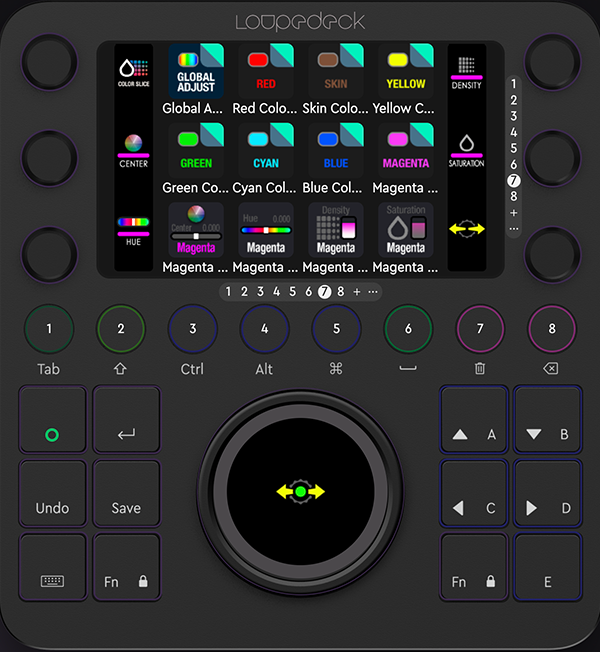Open bottom pager more options ellipsis
Viewport: 600px width, 652px height.
[373, 292]
